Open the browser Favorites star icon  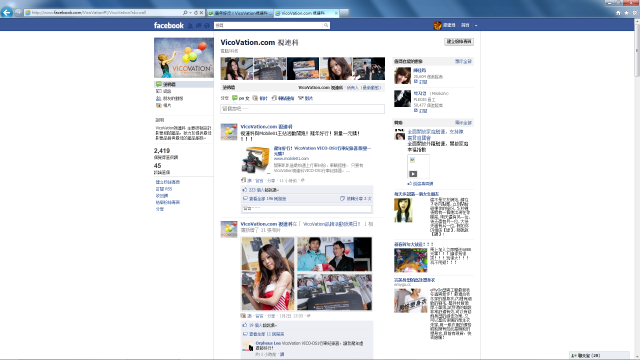pos(627,13)
